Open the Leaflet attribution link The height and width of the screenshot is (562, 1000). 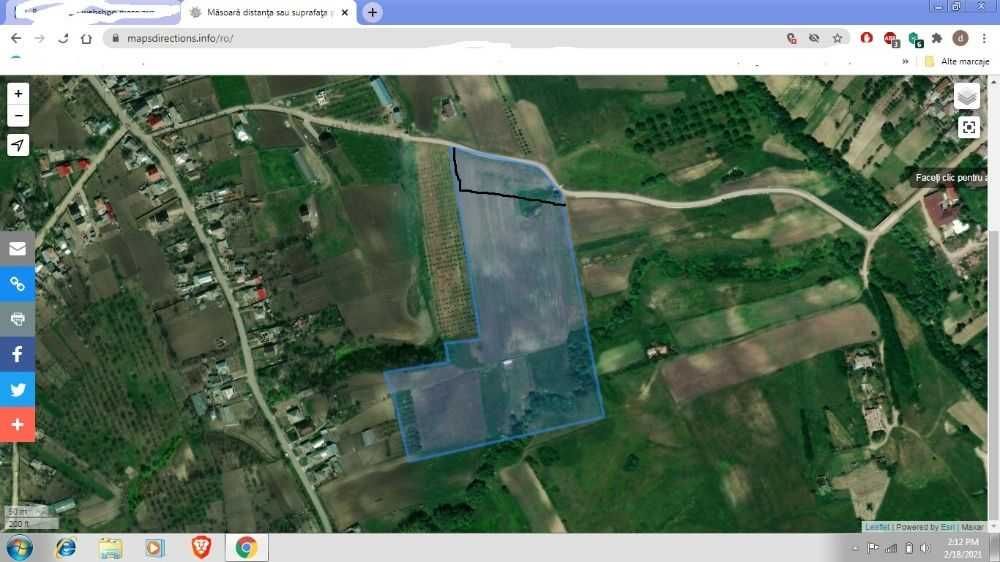pyautogui.click(x=877, y=527)
